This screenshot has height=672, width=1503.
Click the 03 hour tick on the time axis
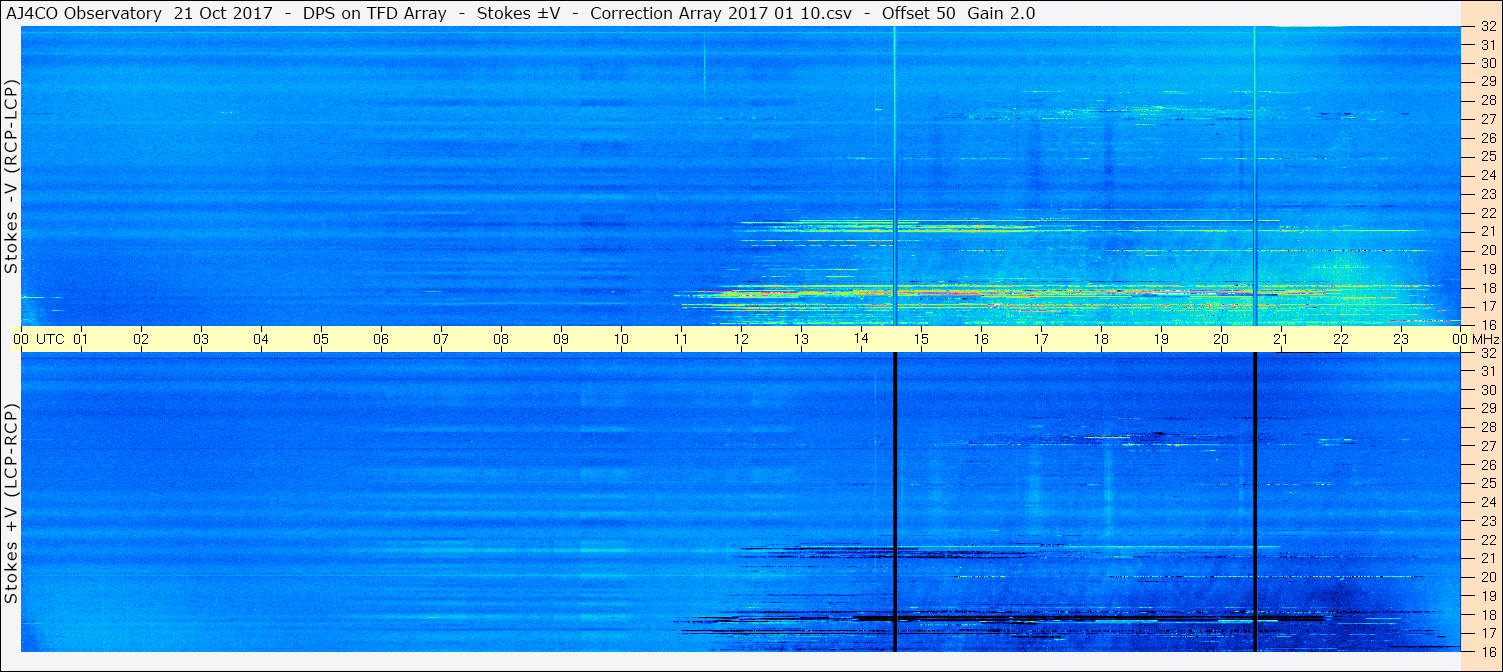click(201, 339)
